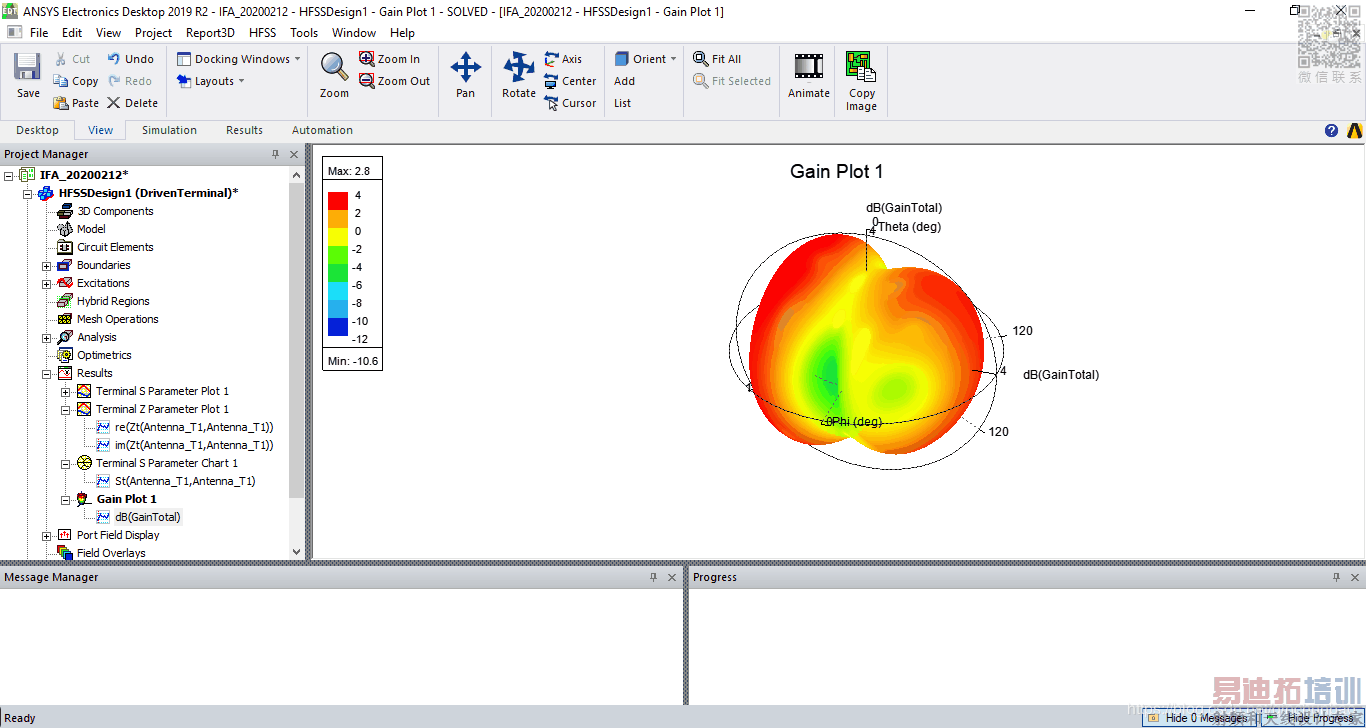Open the HFSS menu

pos(262,33)
